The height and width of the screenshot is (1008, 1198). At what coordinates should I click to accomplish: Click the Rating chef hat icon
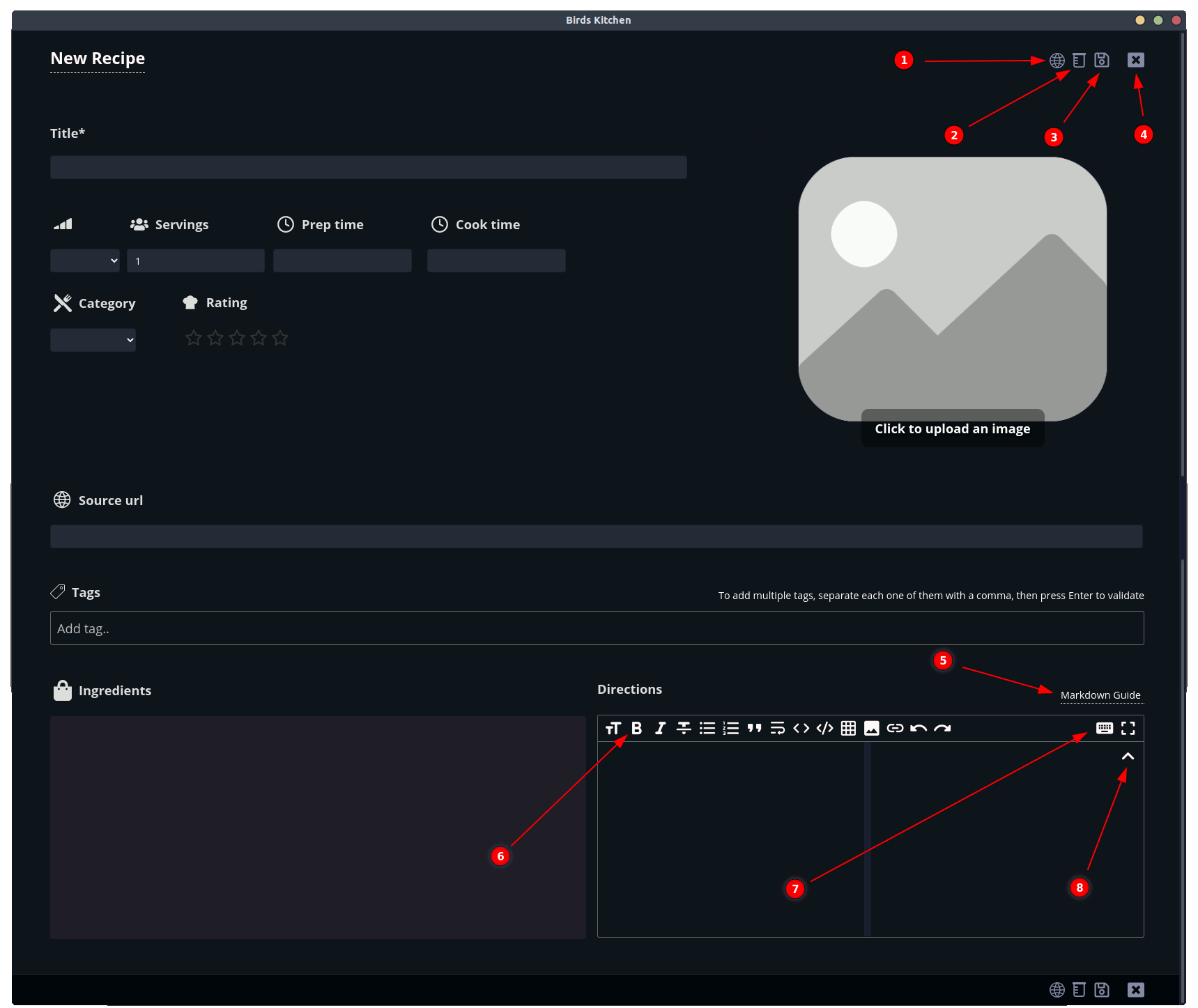click(x=190, y=302)
